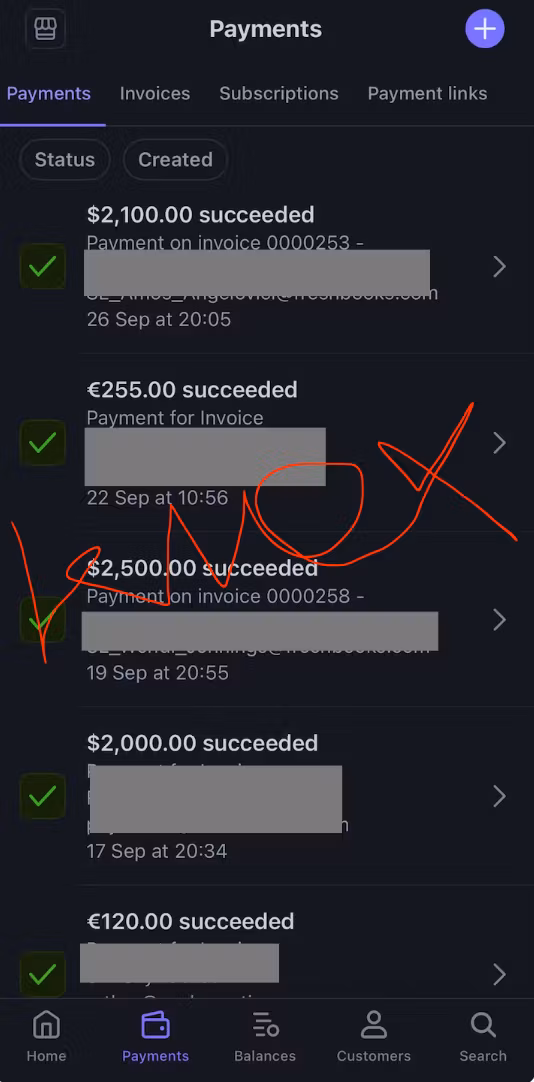Viewport: 534px width, 1082px height.
Task: Expand the €255.00 payment chevron
Action: tap(500, 443)
